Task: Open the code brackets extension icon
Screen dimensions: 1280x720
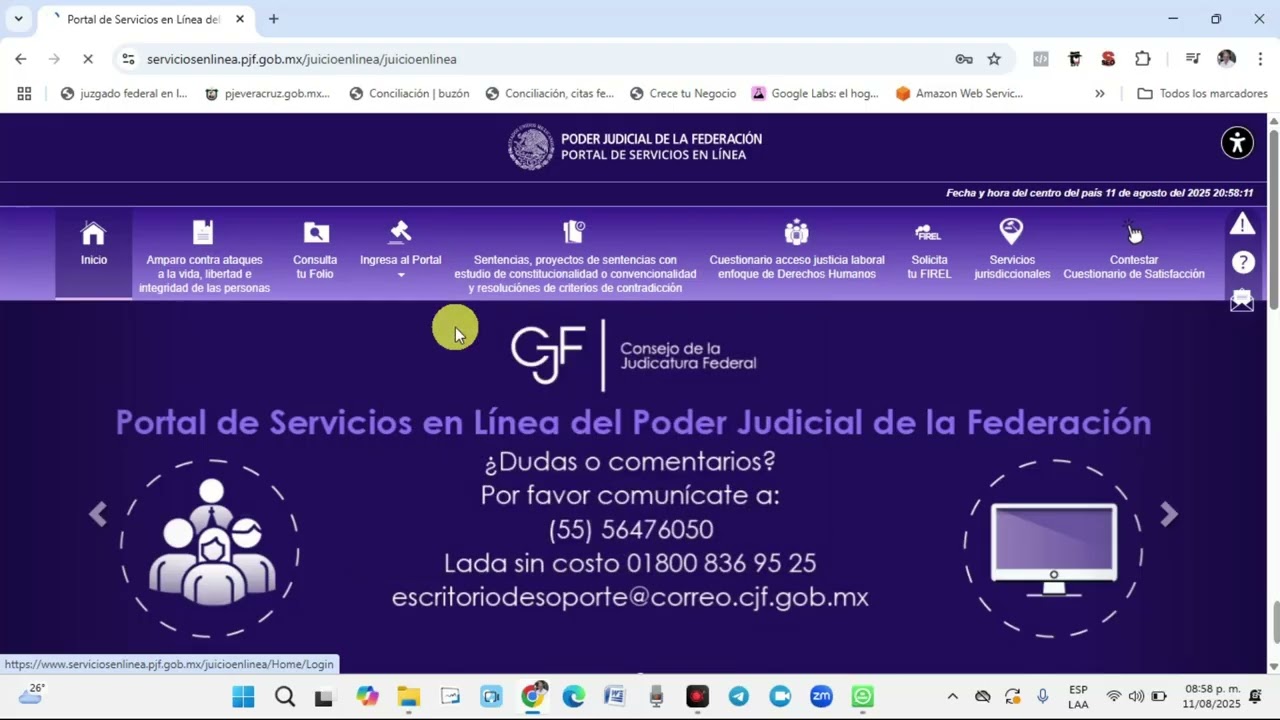Action: click(x=1041, y=59)
